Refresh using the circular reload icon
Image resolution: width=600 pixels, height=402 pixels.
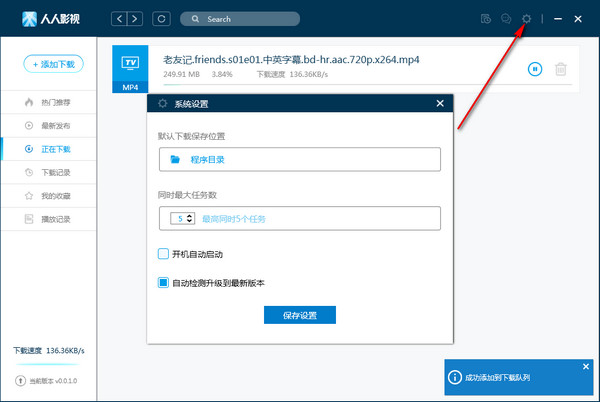(162, 19)
